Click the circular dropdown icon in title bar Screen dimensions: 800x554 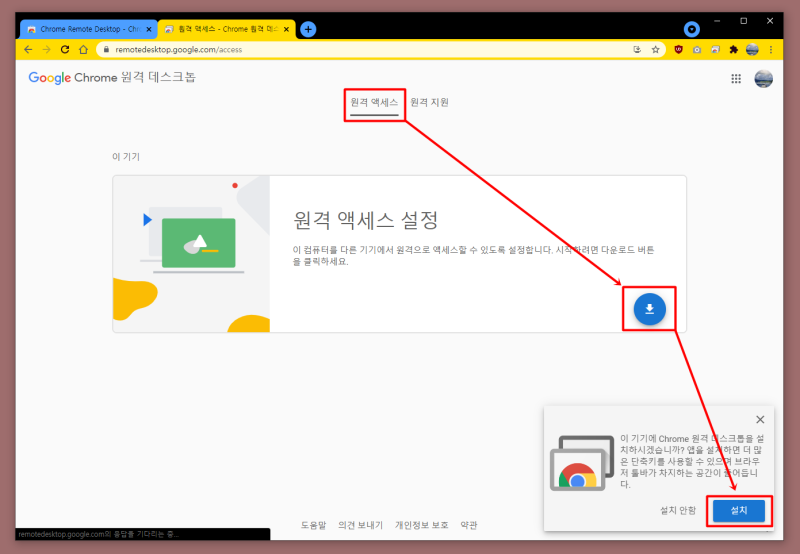691,29
